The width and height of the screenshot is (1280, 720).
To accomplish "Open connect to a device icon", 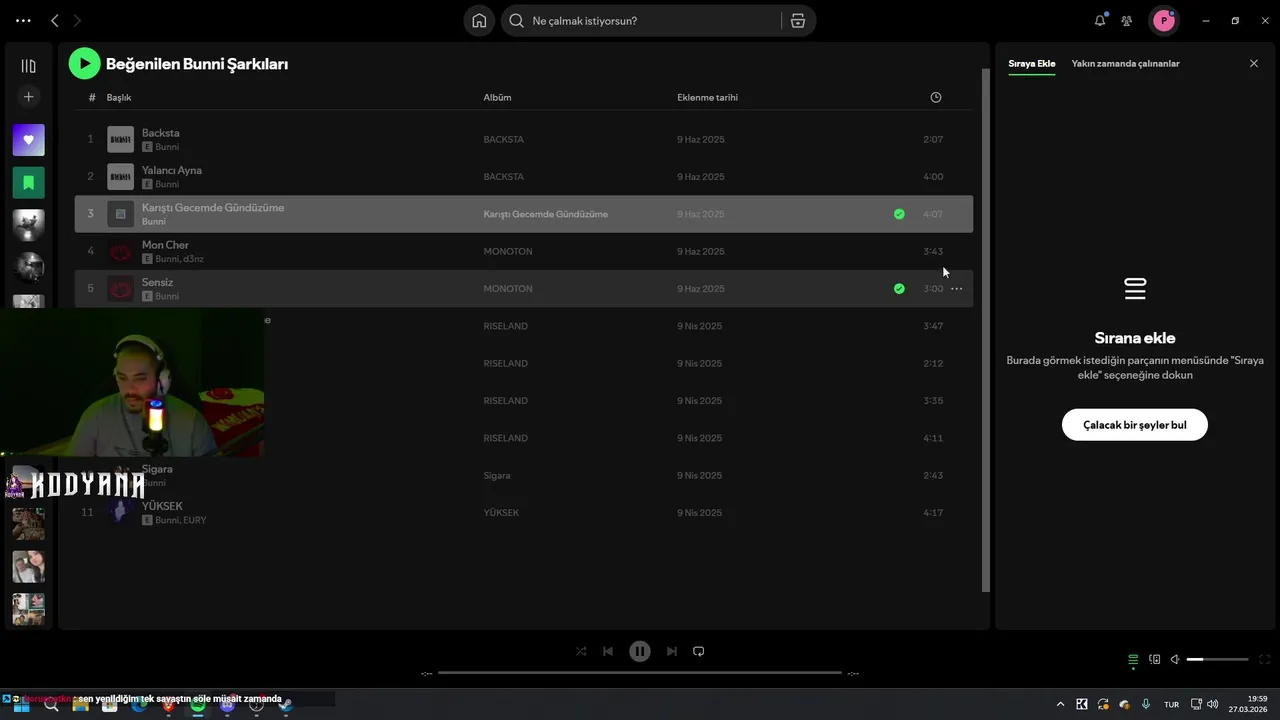I will [1155, 659].
